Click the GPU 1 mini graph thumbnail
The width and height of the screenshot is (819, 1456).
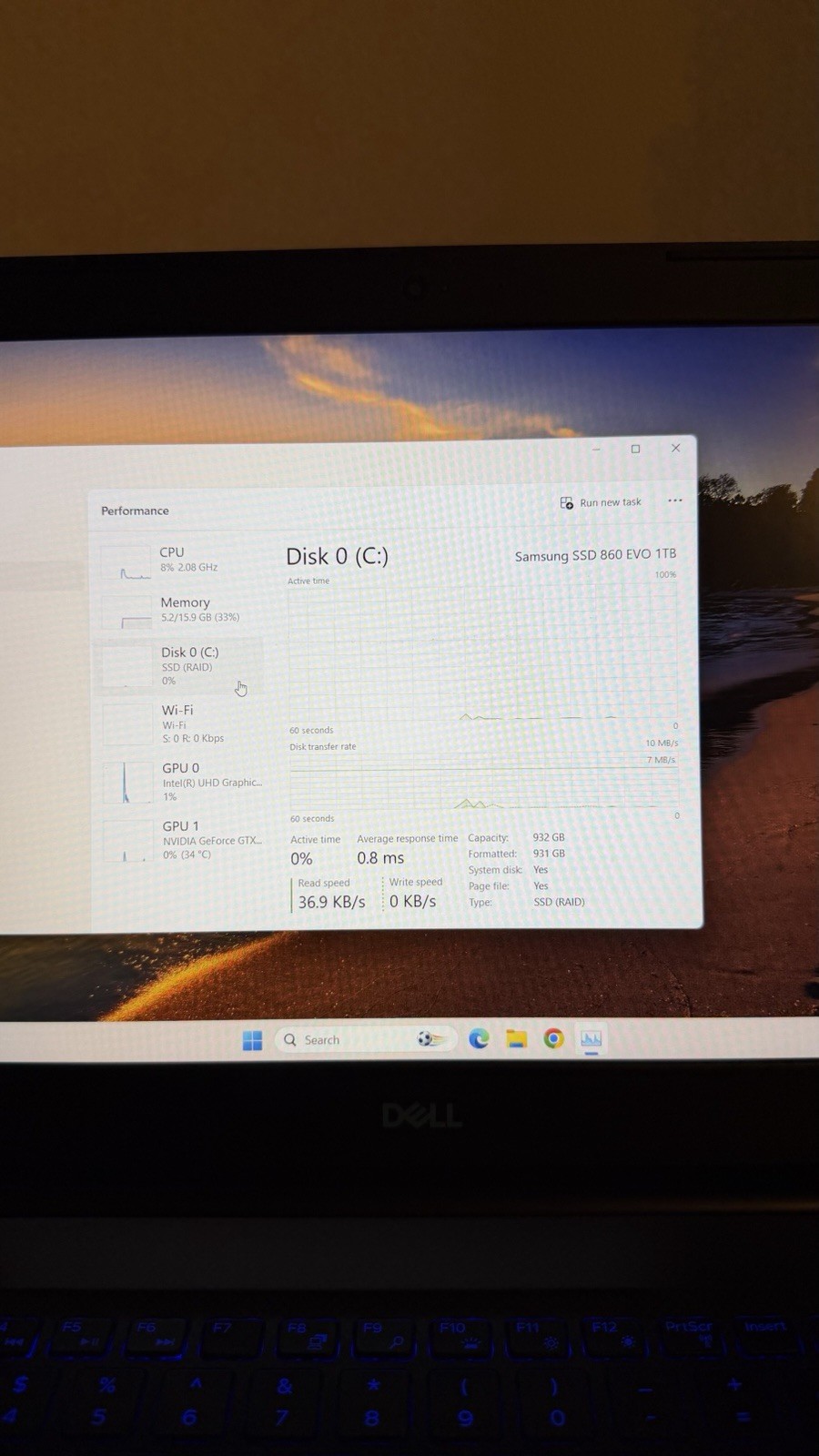coord(129,841)
